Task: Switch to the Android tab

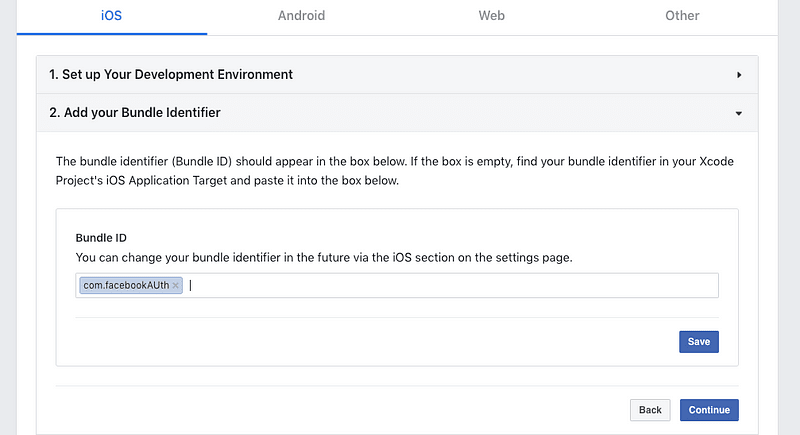Action: [x=302, y=16]
